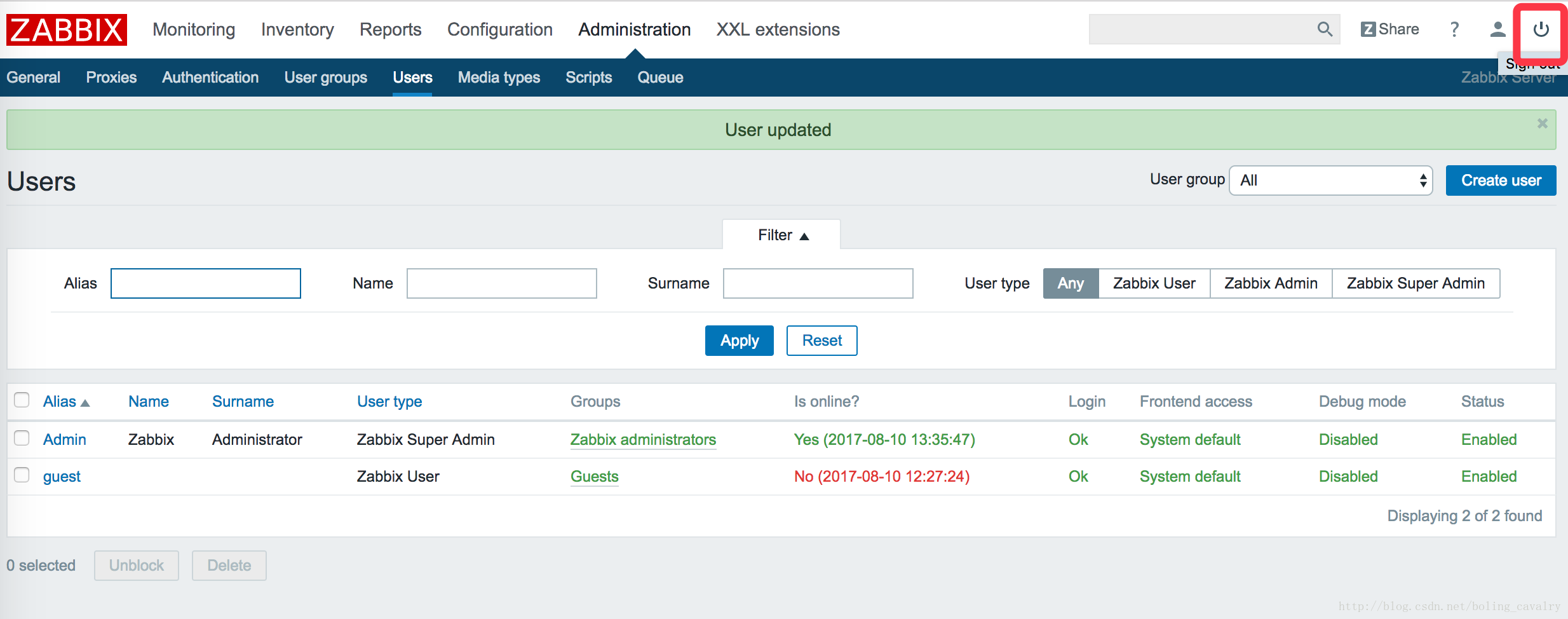Go to the Proxies submenu
1568x619 pixels.
tap(111, 78)
